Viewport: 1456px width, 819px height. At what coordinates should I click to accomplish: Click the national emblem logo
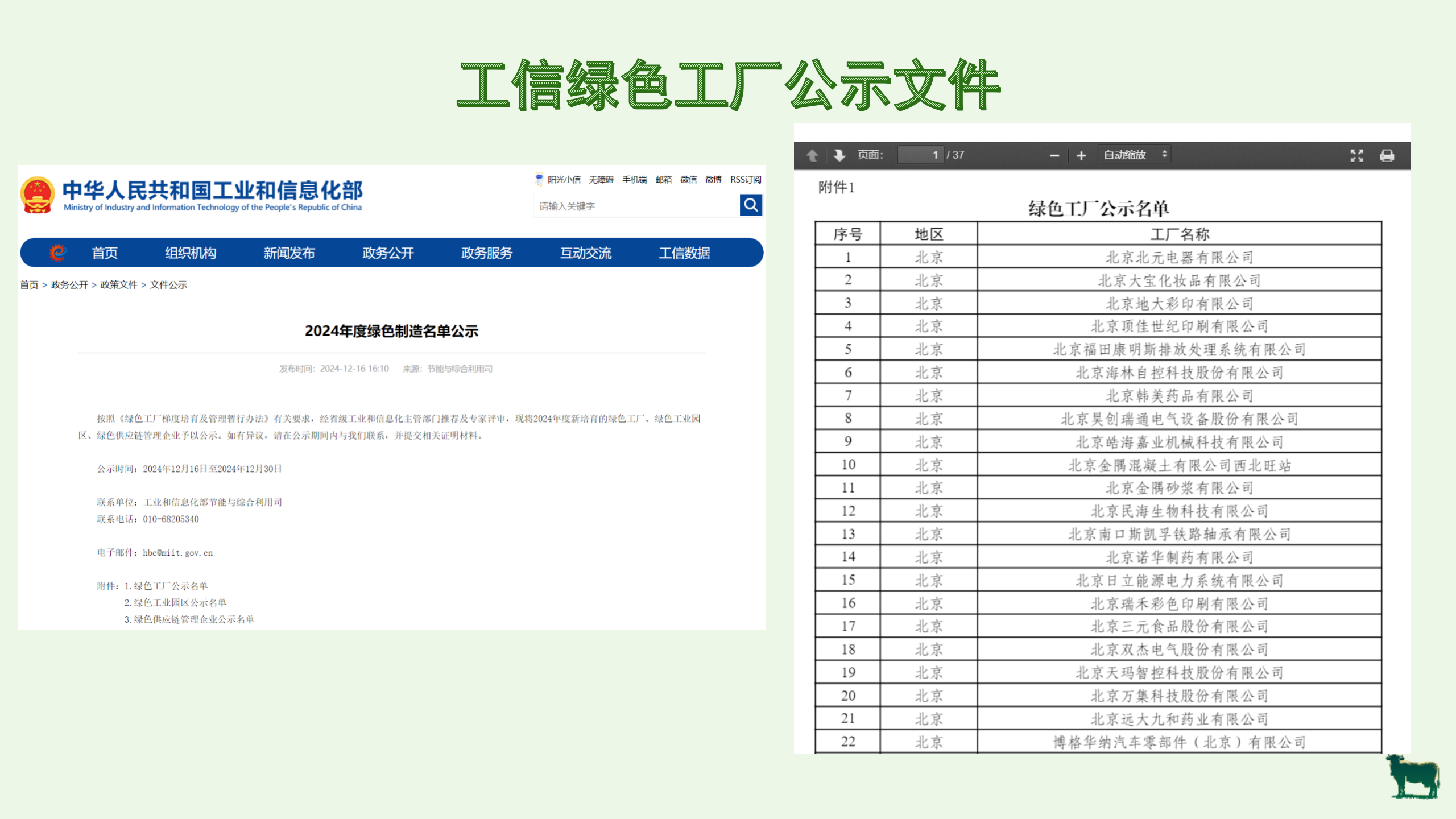coord(38,195)
